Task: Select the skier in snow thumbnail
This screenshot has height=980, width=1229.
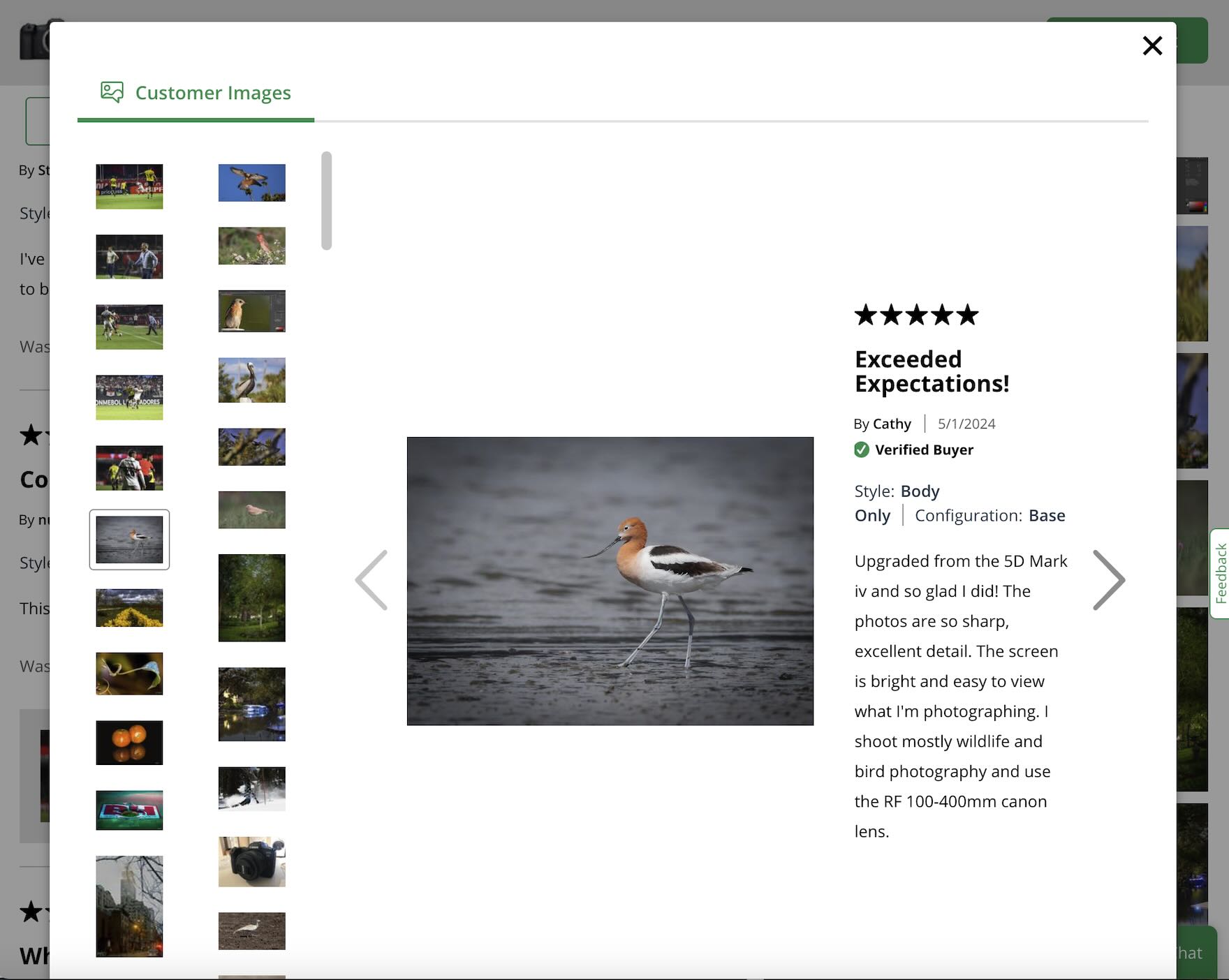Action: coord(251,789)
